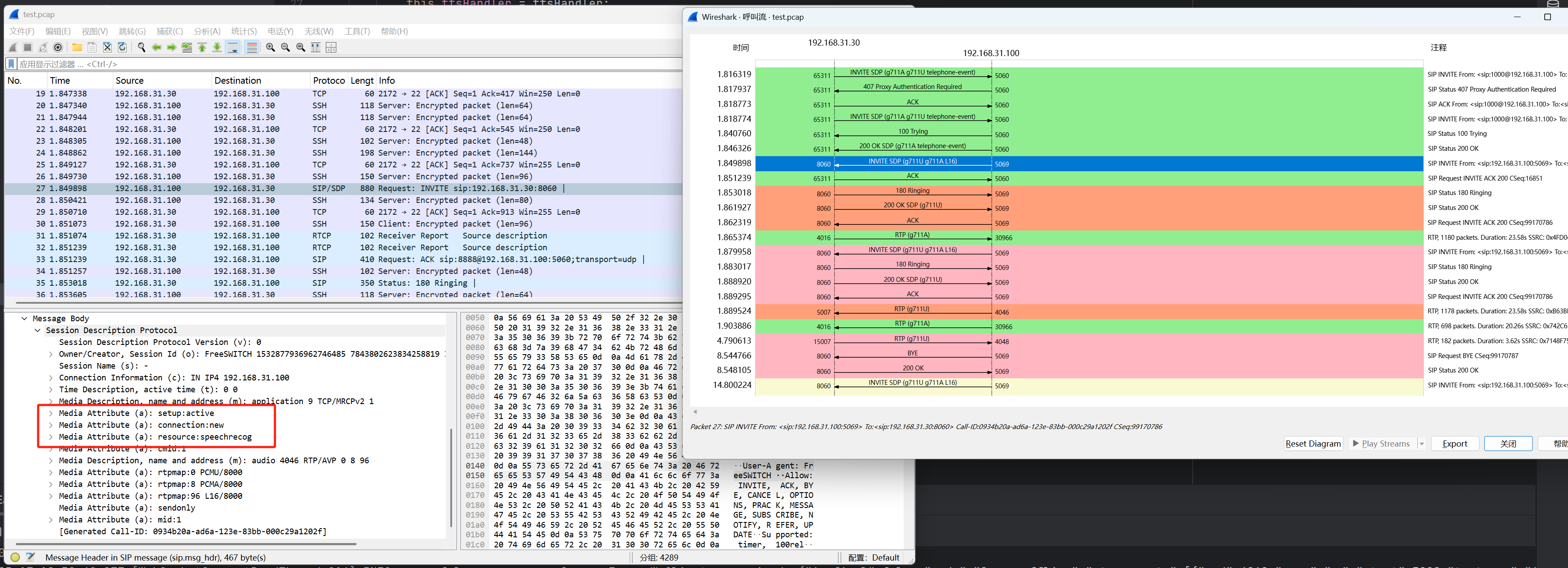Click the go to first packet icon
The width and height of the screenshot is (1568, 568).
pyautogui.click(x=202, y=47)
